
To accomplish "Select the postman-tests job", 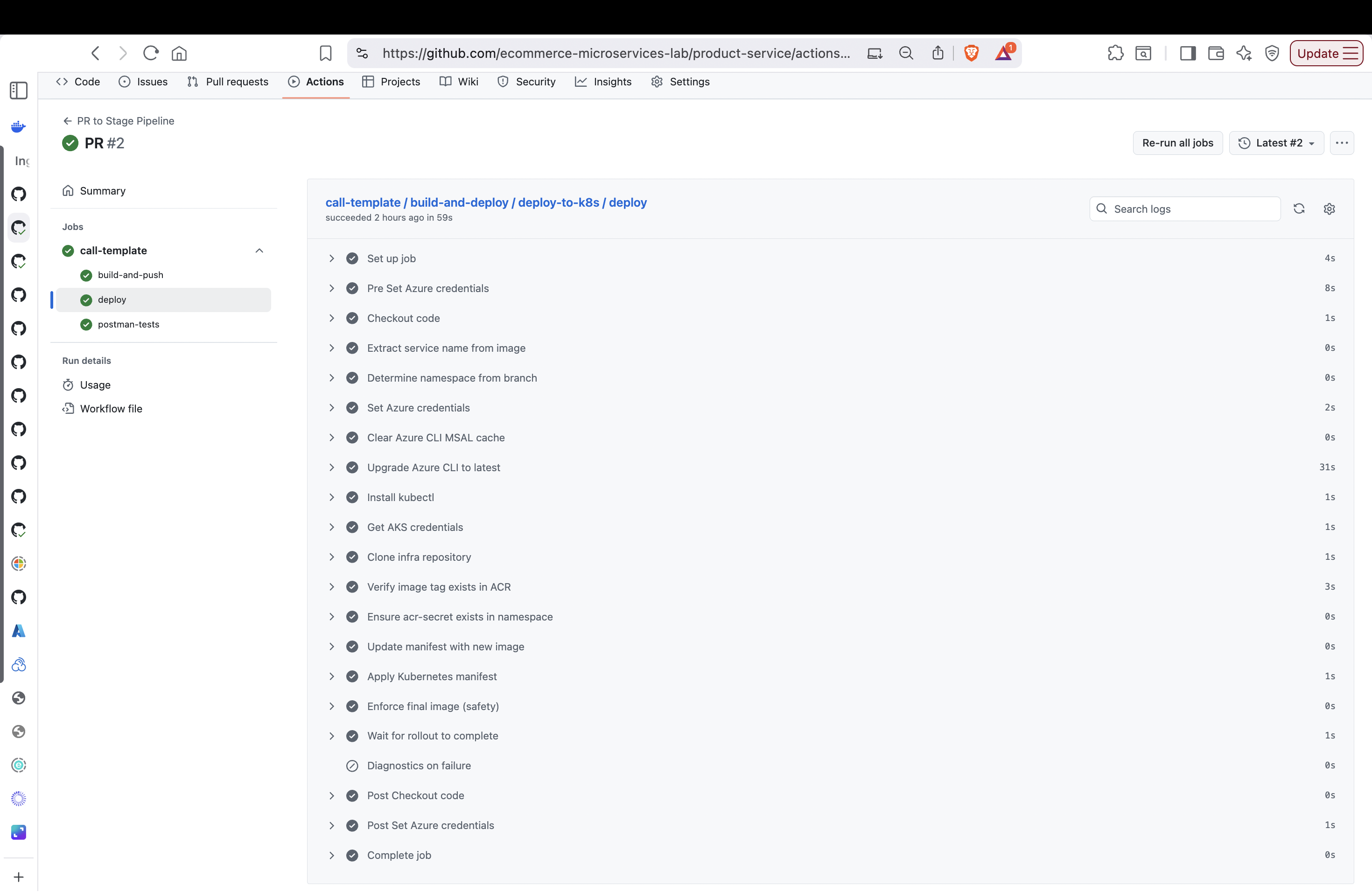I will pyautogui.click(x=128, y=324).
